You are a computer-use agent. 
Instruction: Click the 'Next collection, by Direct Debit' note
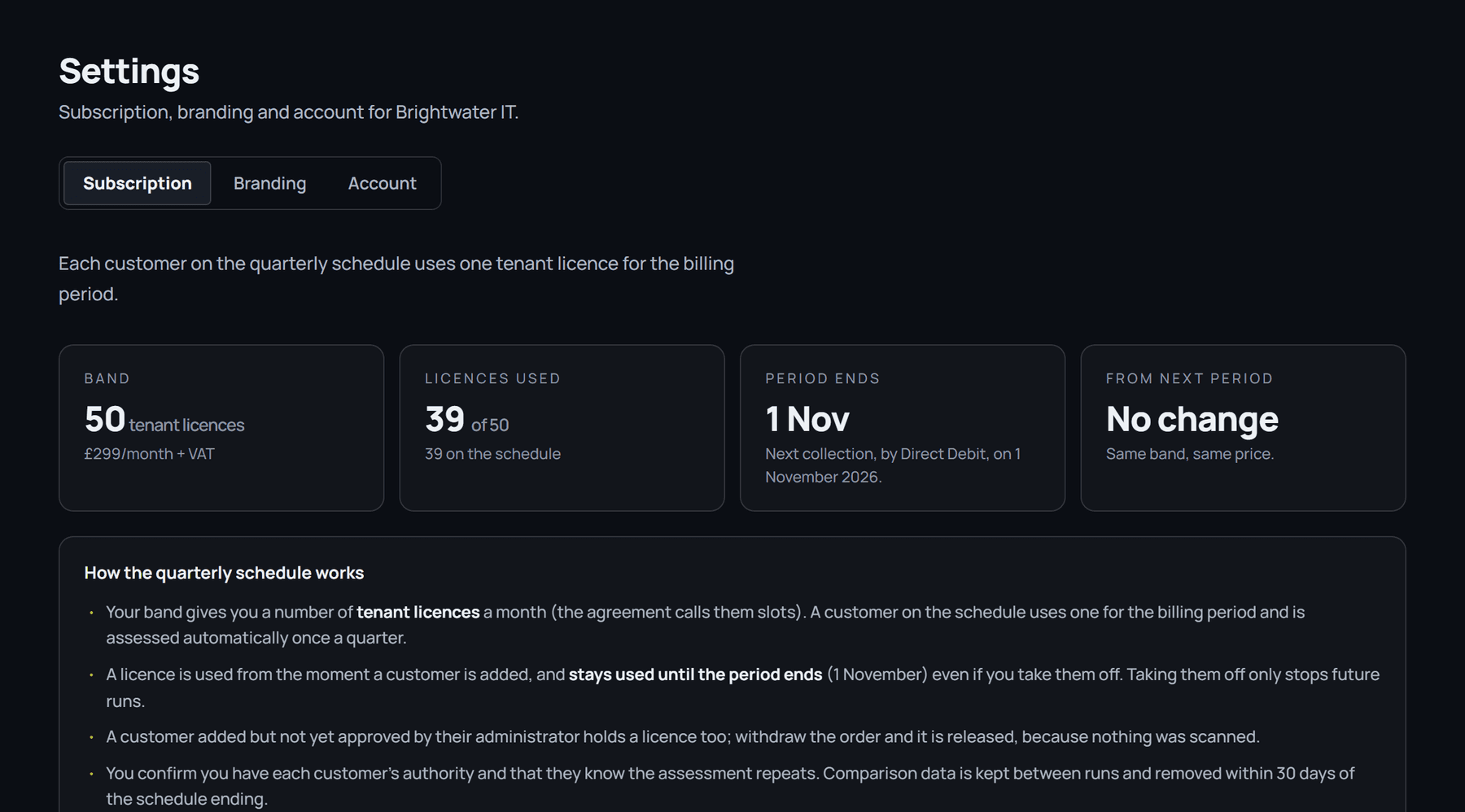tap(893, 465)
